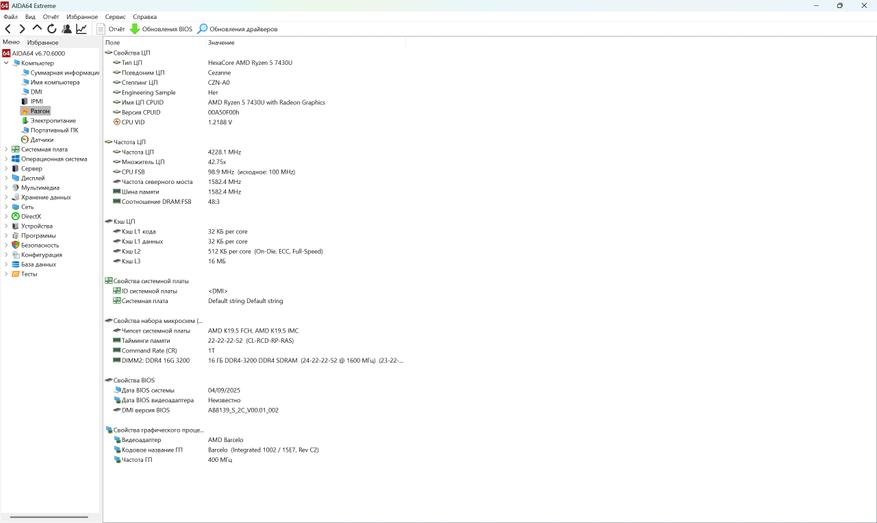Click the Отчёт report toolbar button
The width and height of the screenshot is (877, 523).
coord(111,29)
